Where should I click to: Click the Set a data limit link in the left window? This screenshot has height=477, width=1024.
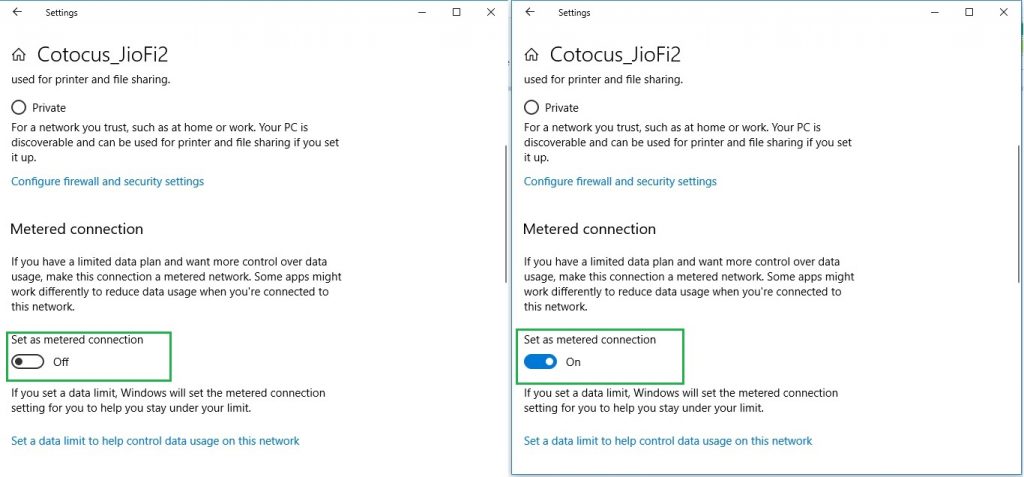(155, 441)
